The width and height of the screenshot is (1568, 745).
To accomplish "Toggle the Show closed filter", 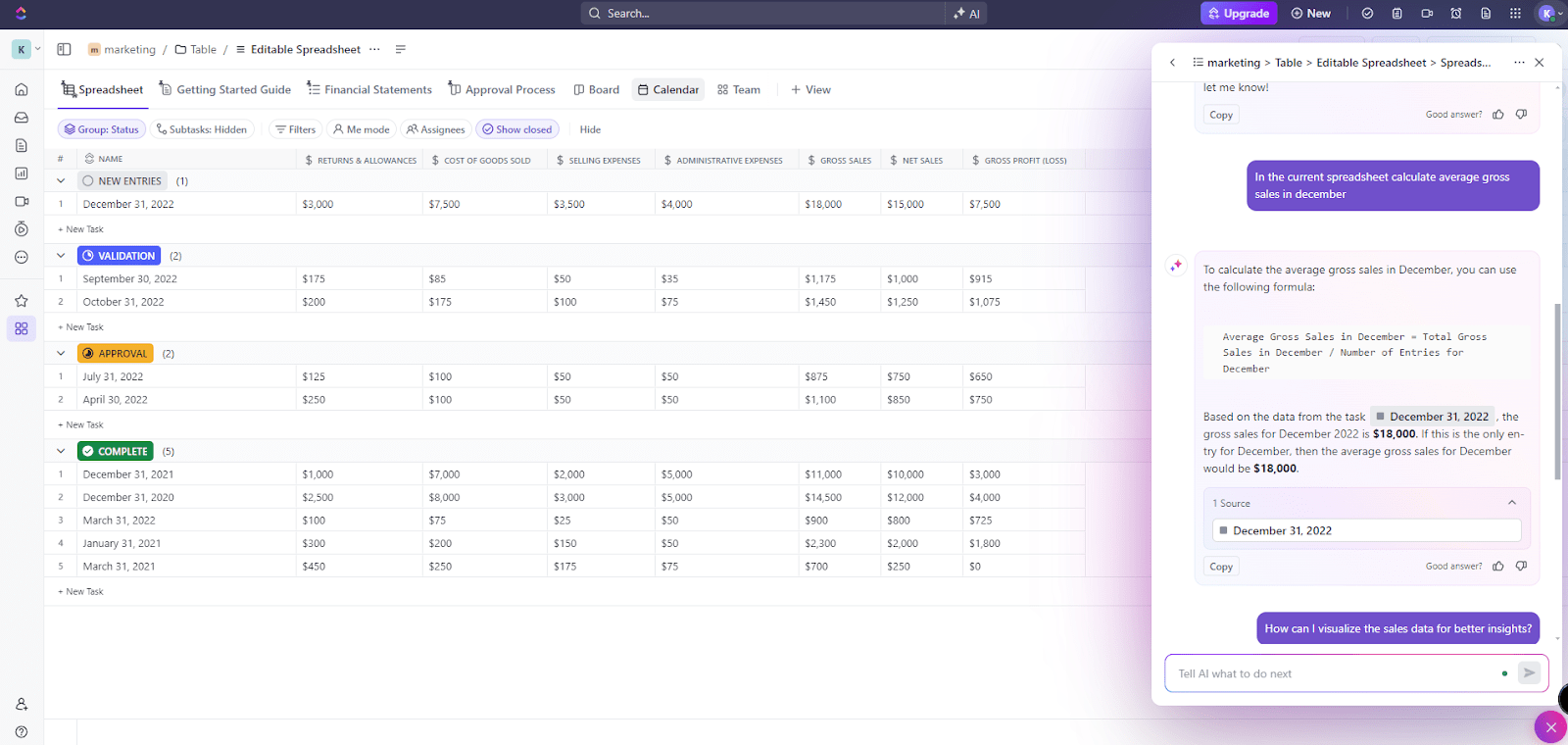I will tap(516, 129).
